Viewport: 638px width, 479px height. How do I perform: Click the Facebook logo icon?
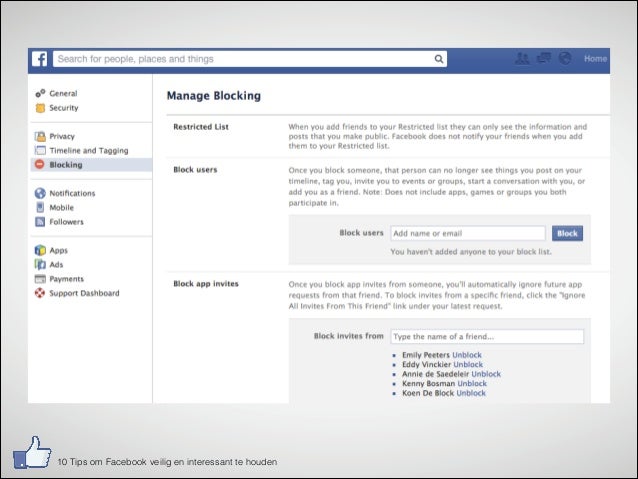click(x=39, y=59)
